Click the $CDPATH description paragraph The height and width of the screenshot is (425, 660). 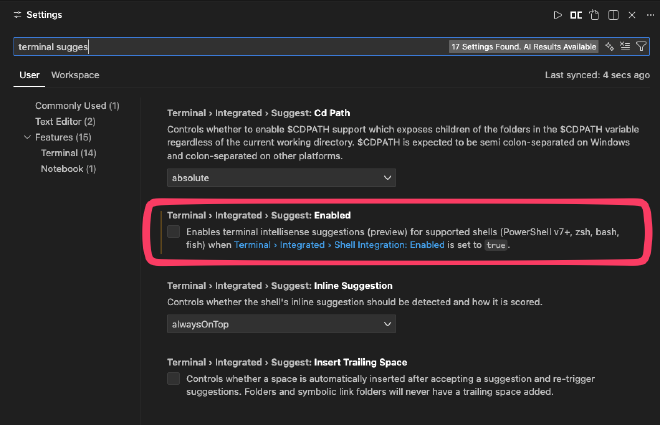point(403,142)
